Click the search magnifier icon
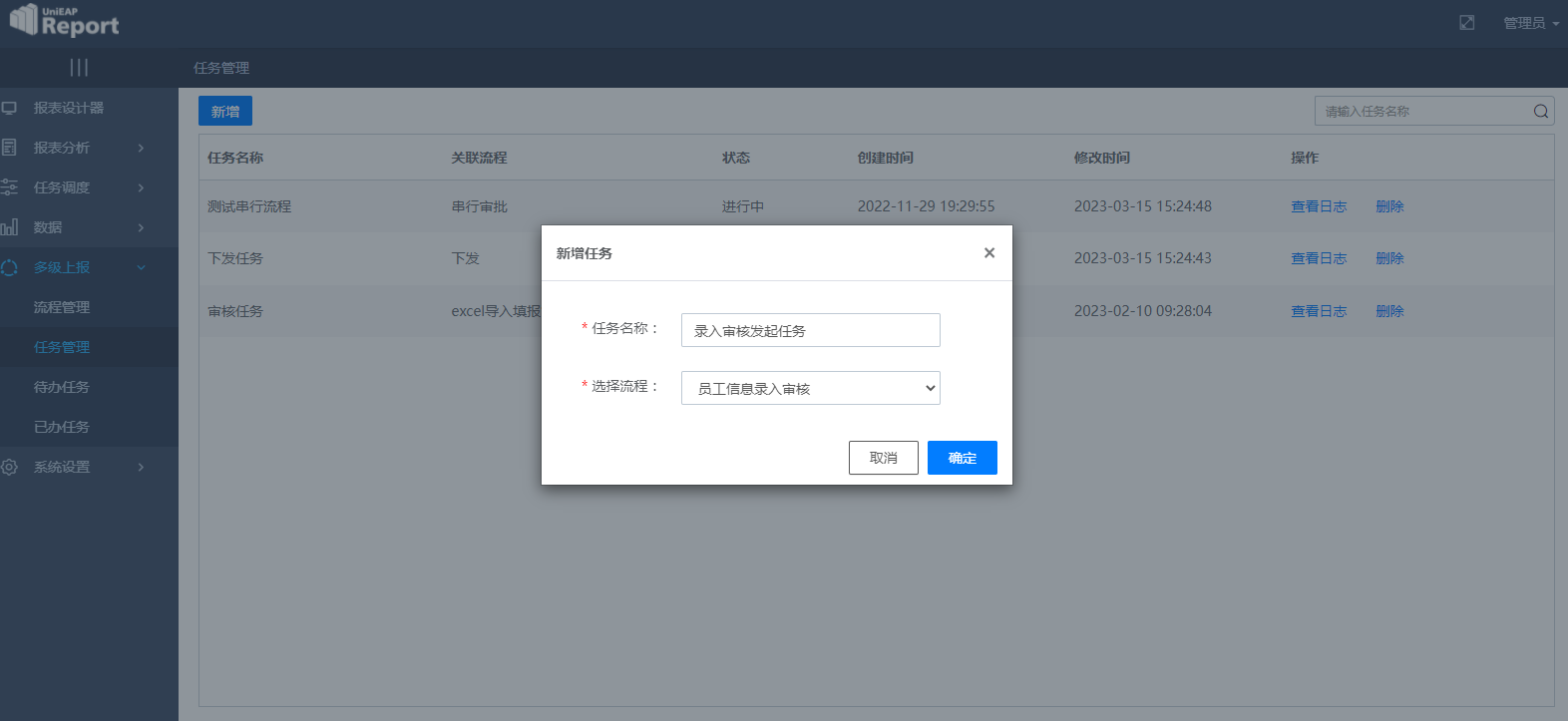The image size is (1568, 721). pyautogui.click(x=1541, y=111)
